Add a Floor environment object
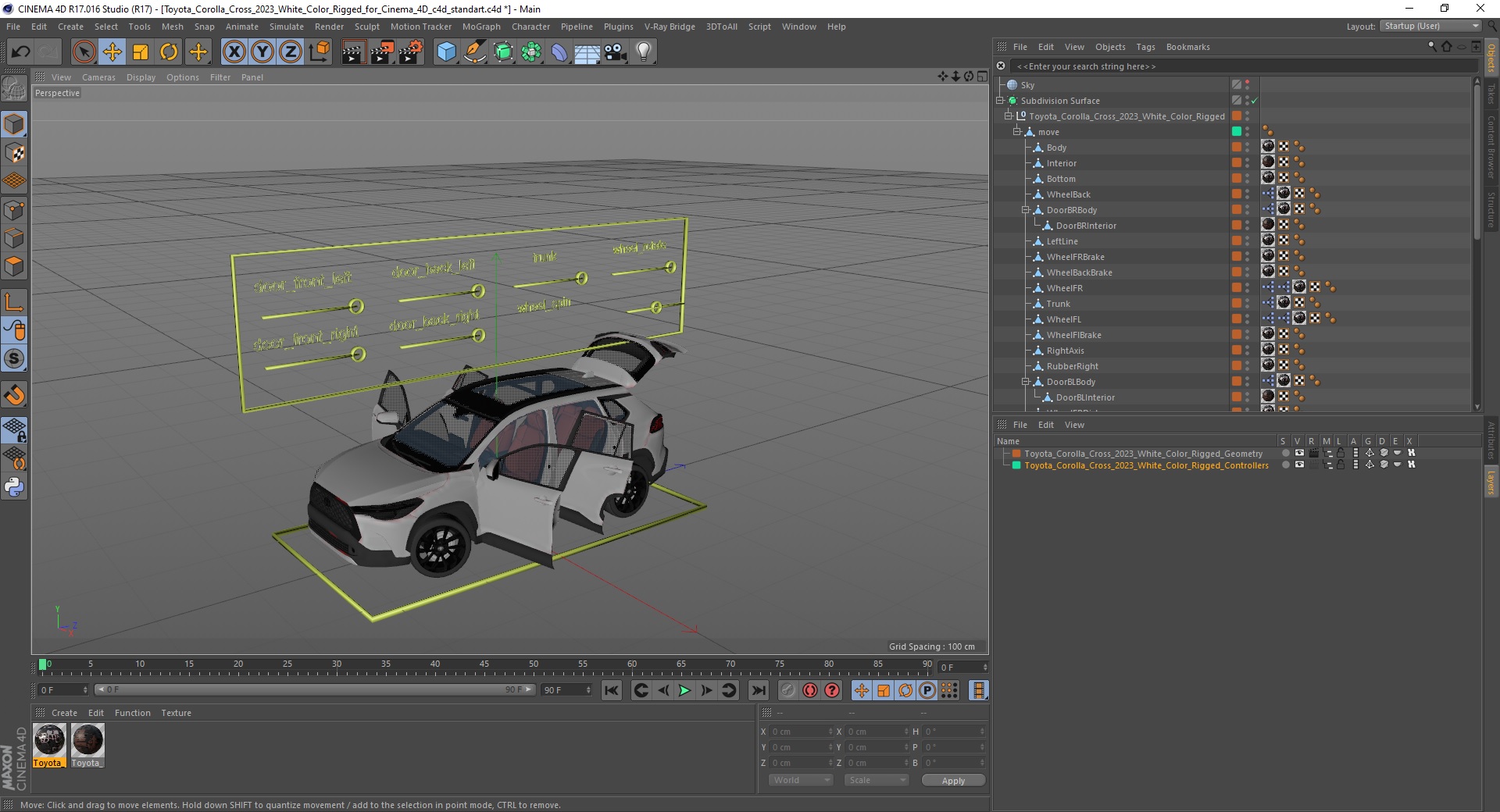Screen dimensions: 1500x812 (587, 52)
